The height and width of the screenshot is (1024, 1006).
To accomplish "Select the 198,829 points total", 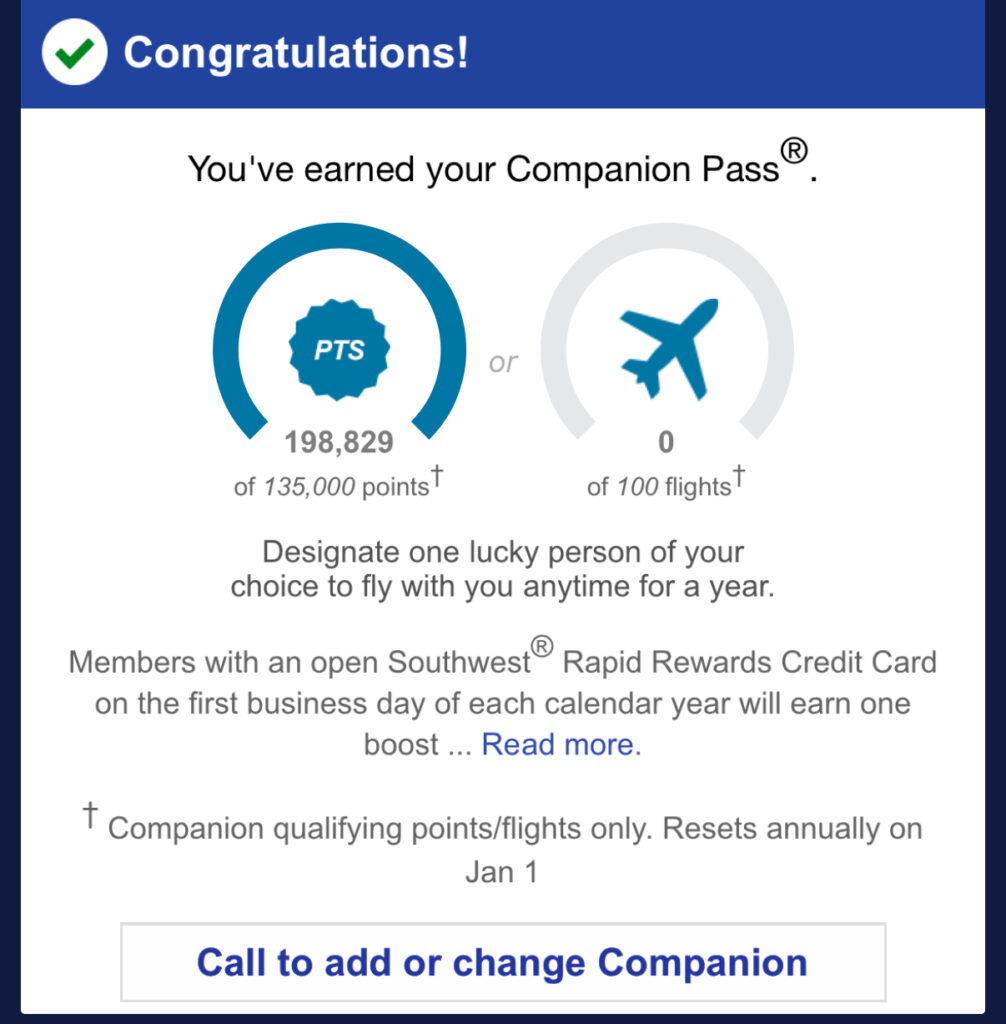I will tap(339, 441).
